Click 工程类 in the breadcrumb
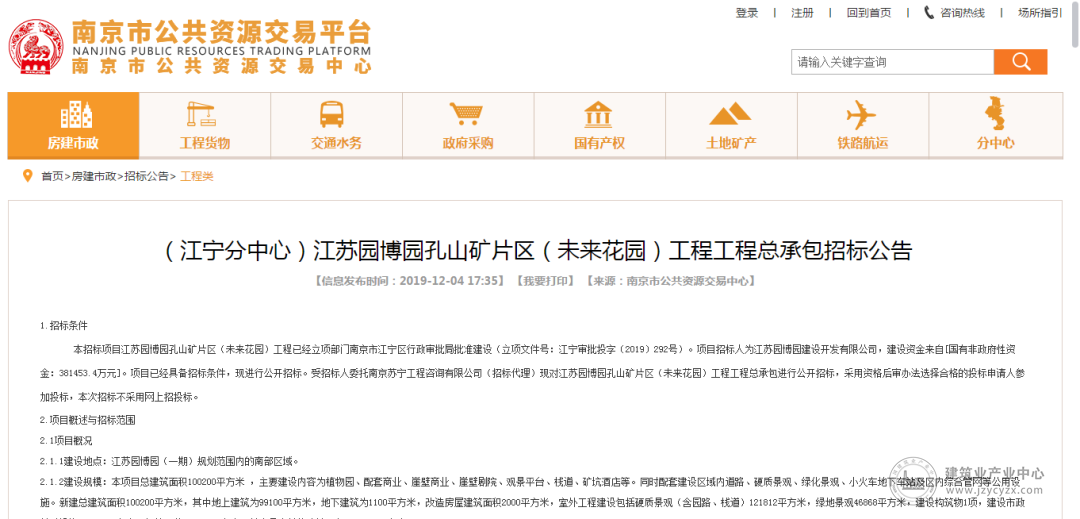Image resolution: width=1080 pixels, height=519 pixels. pos(197,177)
